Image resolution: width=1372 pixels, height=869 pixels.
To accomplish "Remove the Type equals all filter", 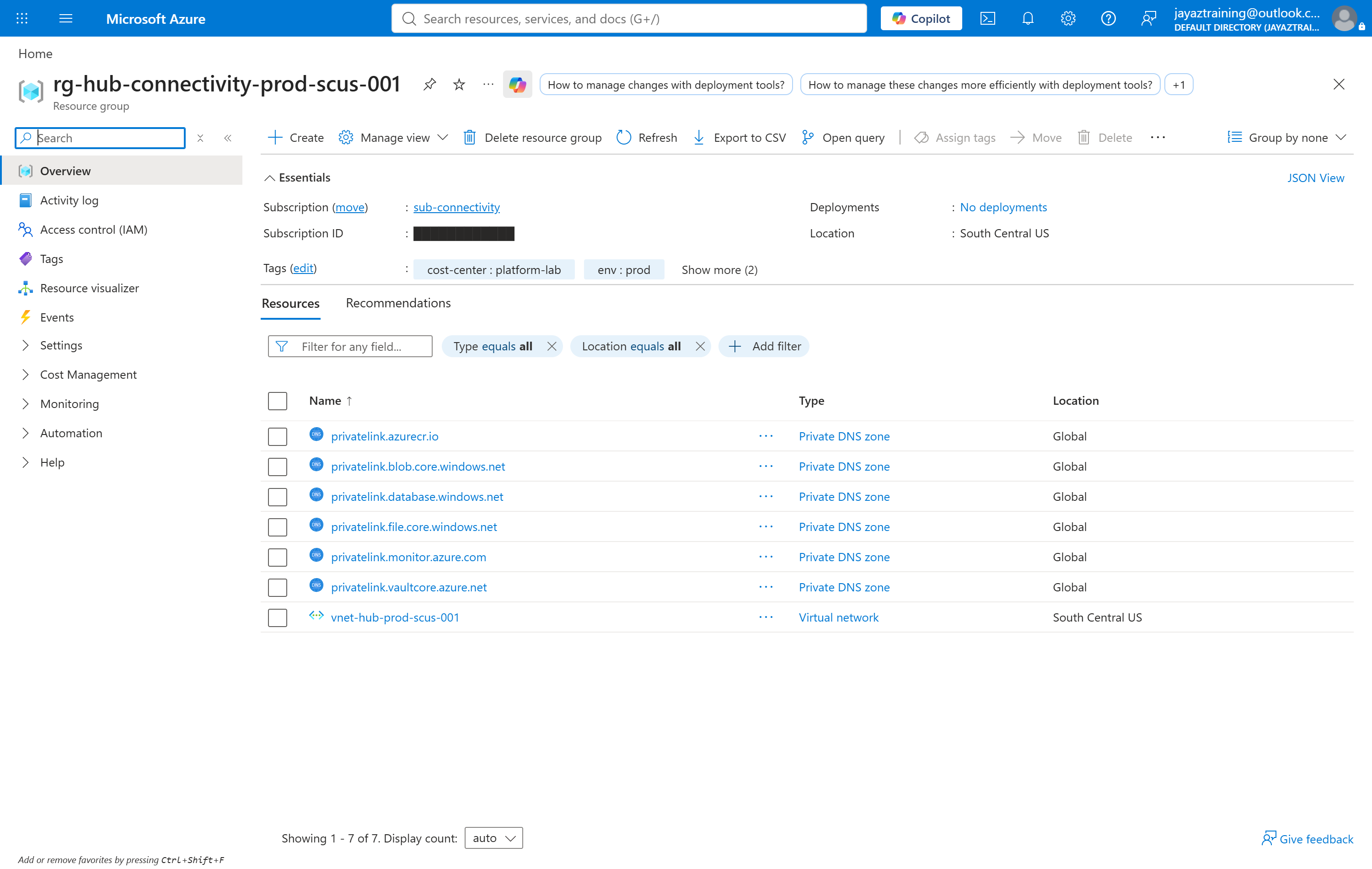I will [552, 346].
